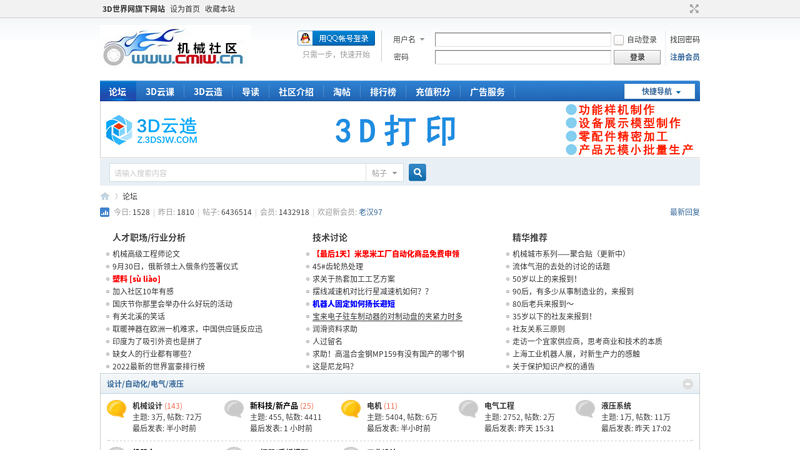Open the 有关北溪的笑话 thread
The height and width of the screenshot is (450, 800).
(139, 316)
